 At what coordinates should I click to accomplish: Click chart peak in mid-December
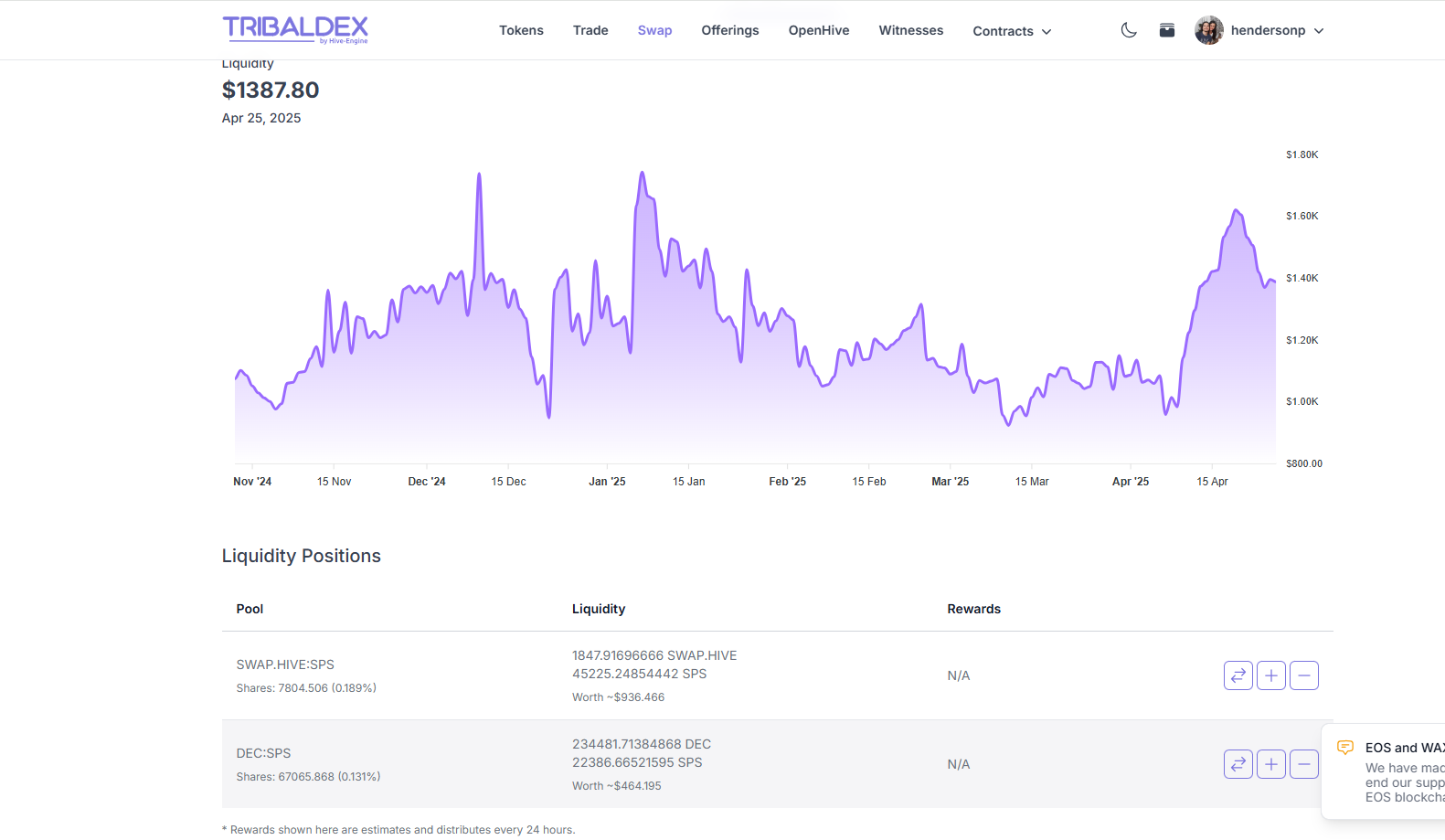[x=479, y=175]
